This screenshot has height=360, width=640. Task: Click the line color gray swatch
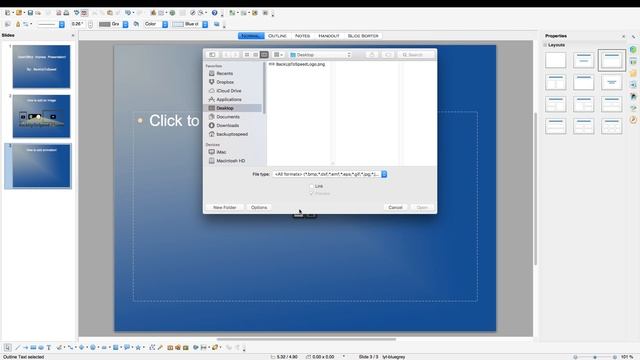(105, 24)
